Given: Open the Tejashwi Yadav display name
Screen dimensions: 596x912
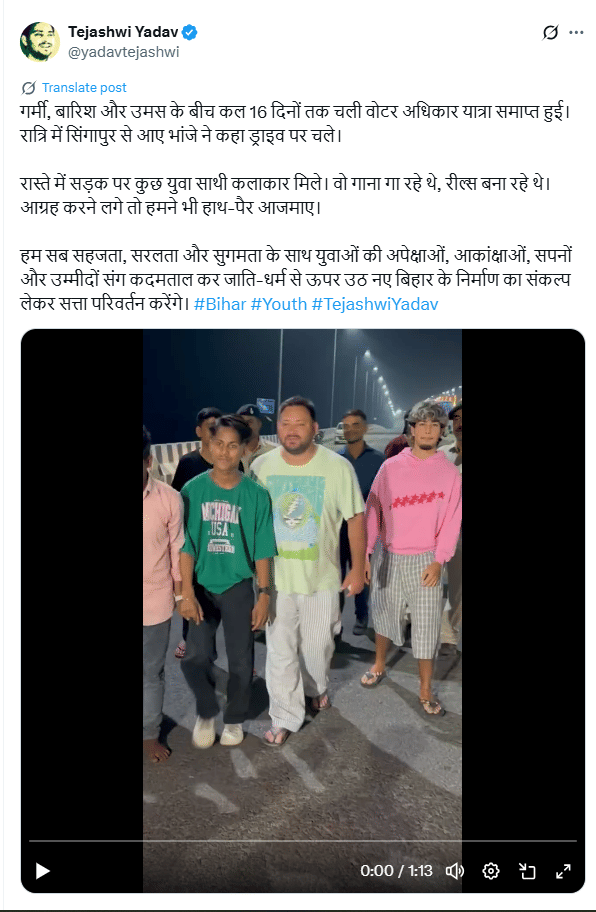Looking at the screenshot, I should pos(123,32).
